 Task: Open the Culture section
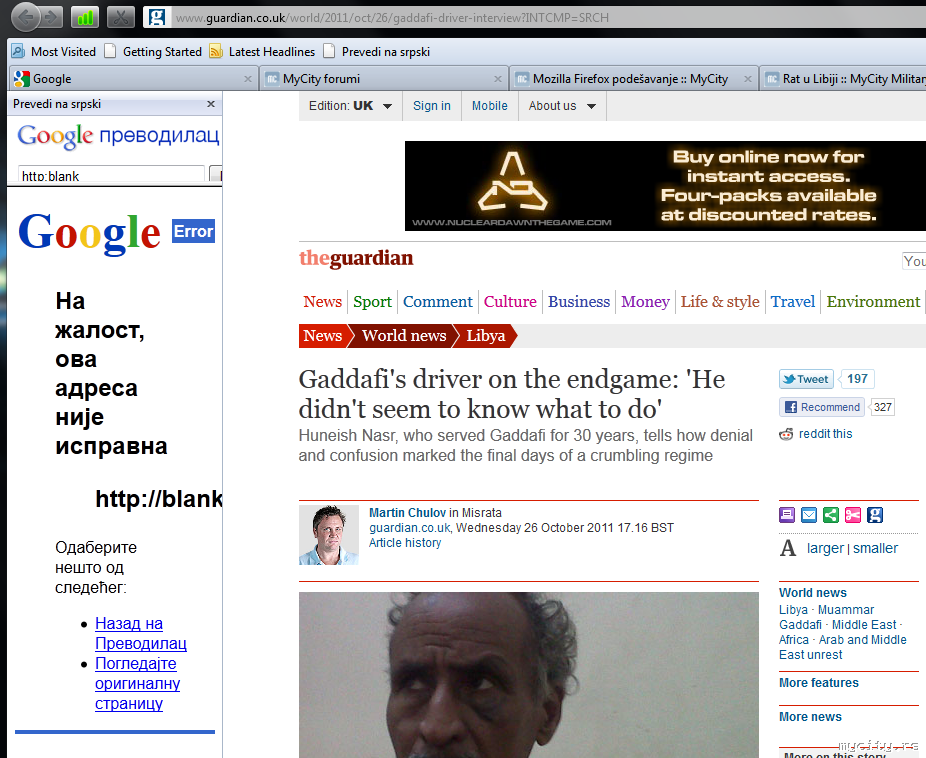click(510, 302)
